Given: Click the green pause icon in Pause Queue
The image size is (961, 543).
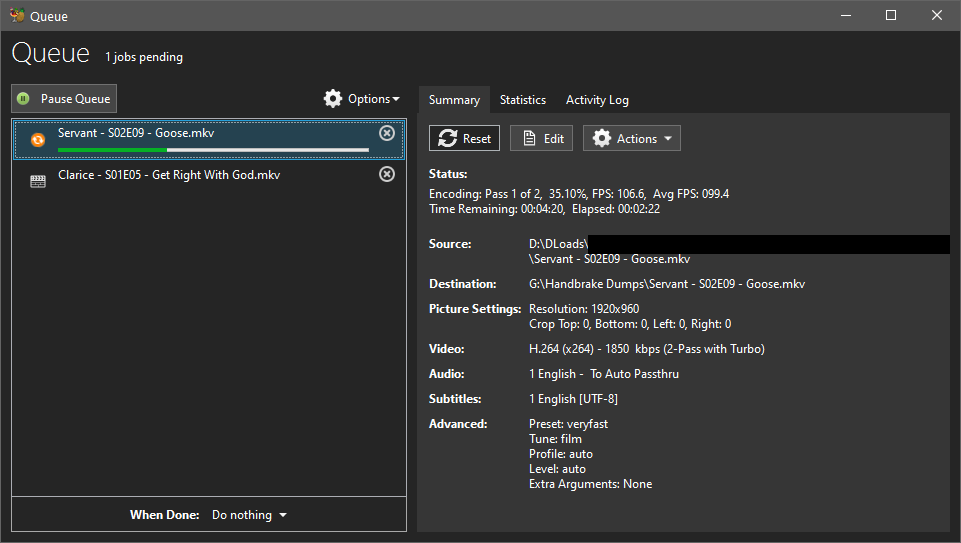Looking at the screenshot, I should click(23, 99).
